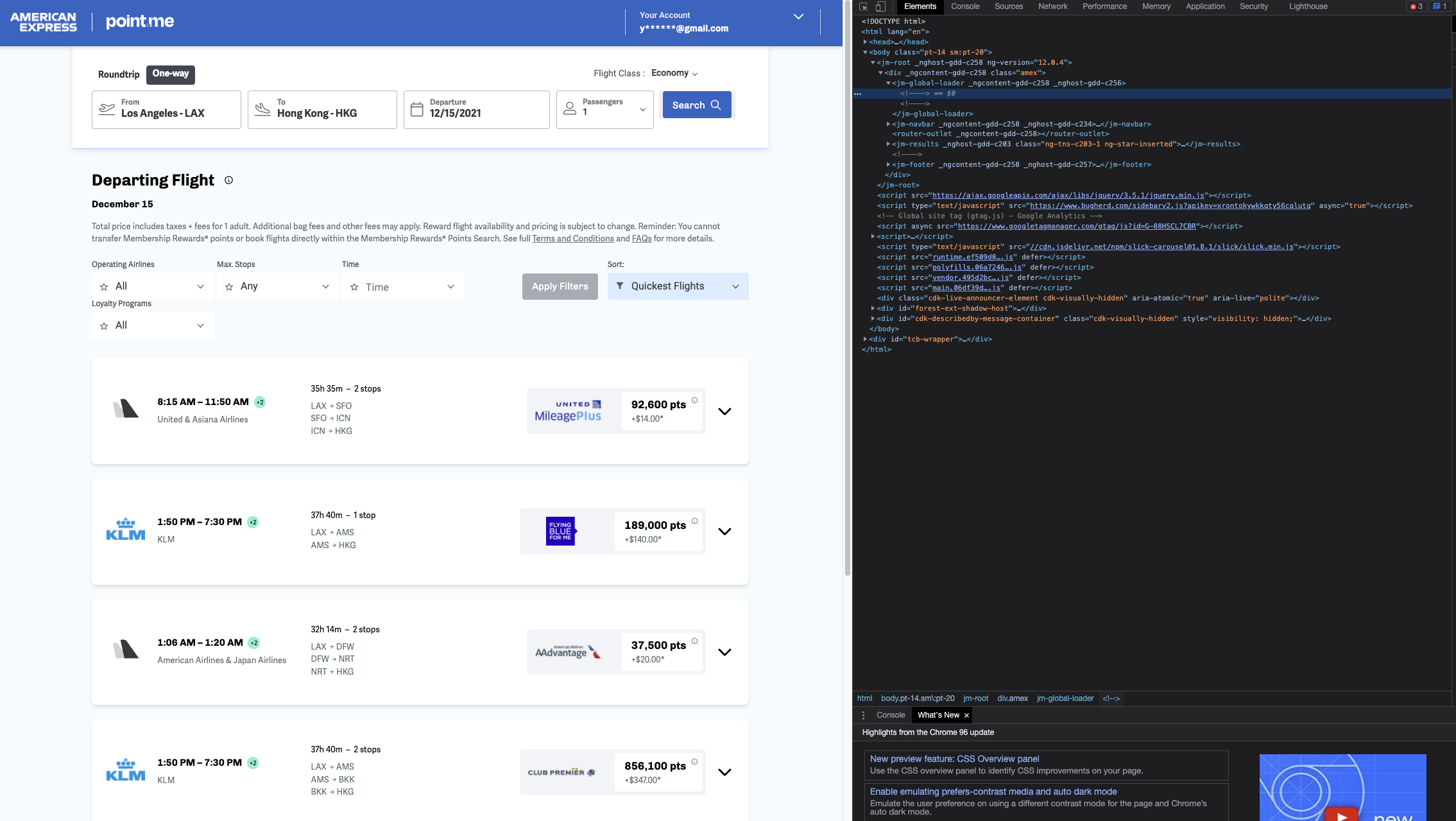Screen dimensions: 1456x821
Task: Switch to the Console drawer tab
Action: (891, 715)
